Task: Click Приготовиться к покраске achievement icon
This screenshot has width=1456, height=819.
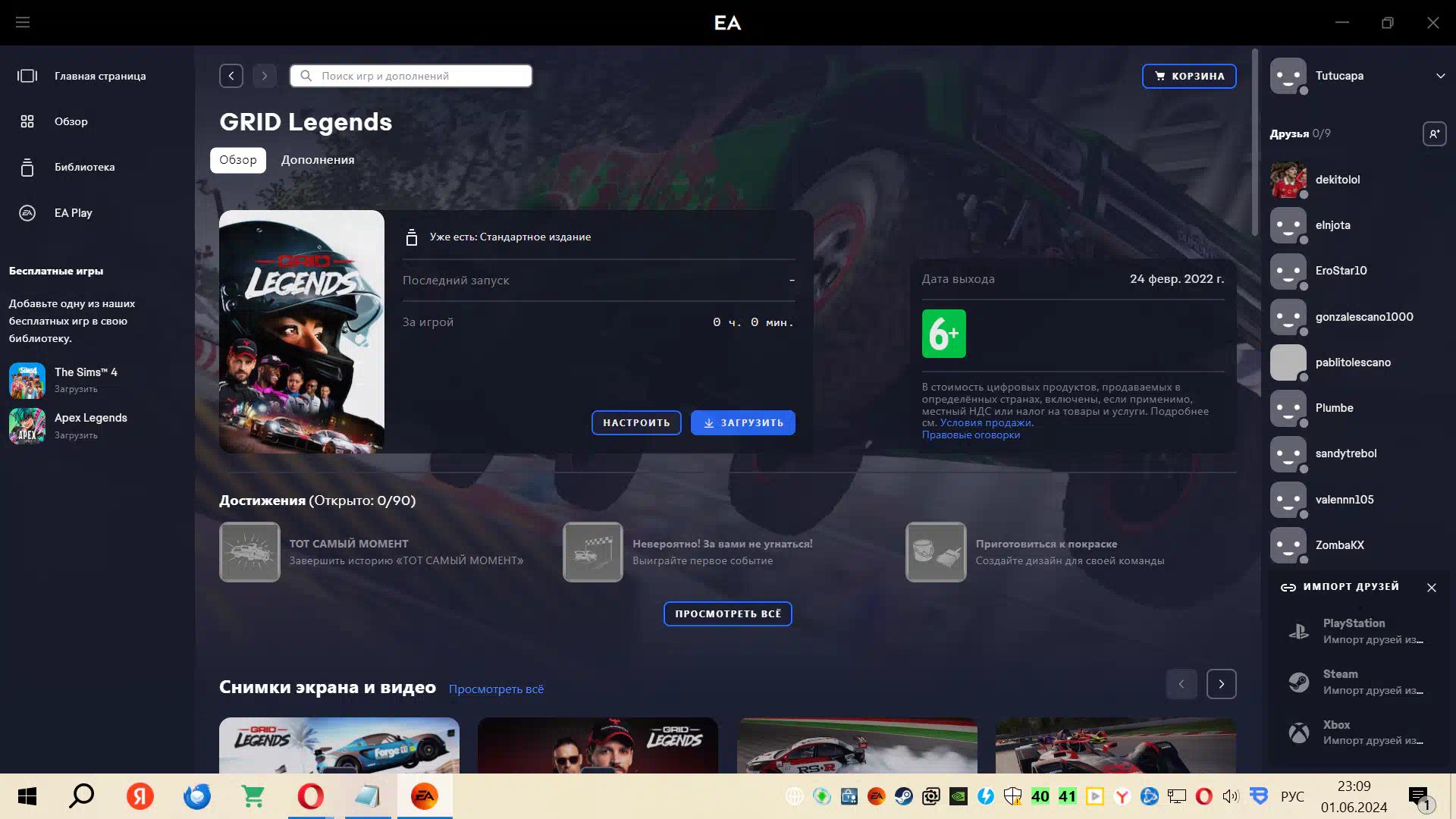Action: [x=936, y=552]
